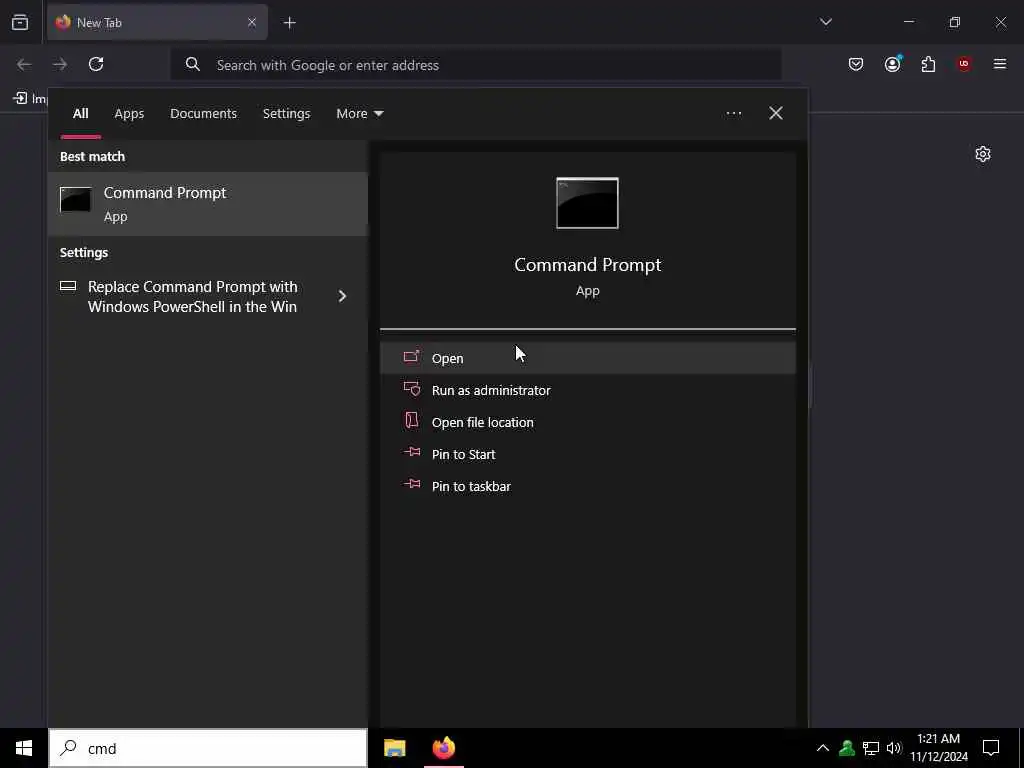1024x768 pixels.
Task: Choose Open file location
Action: [587, 422]
